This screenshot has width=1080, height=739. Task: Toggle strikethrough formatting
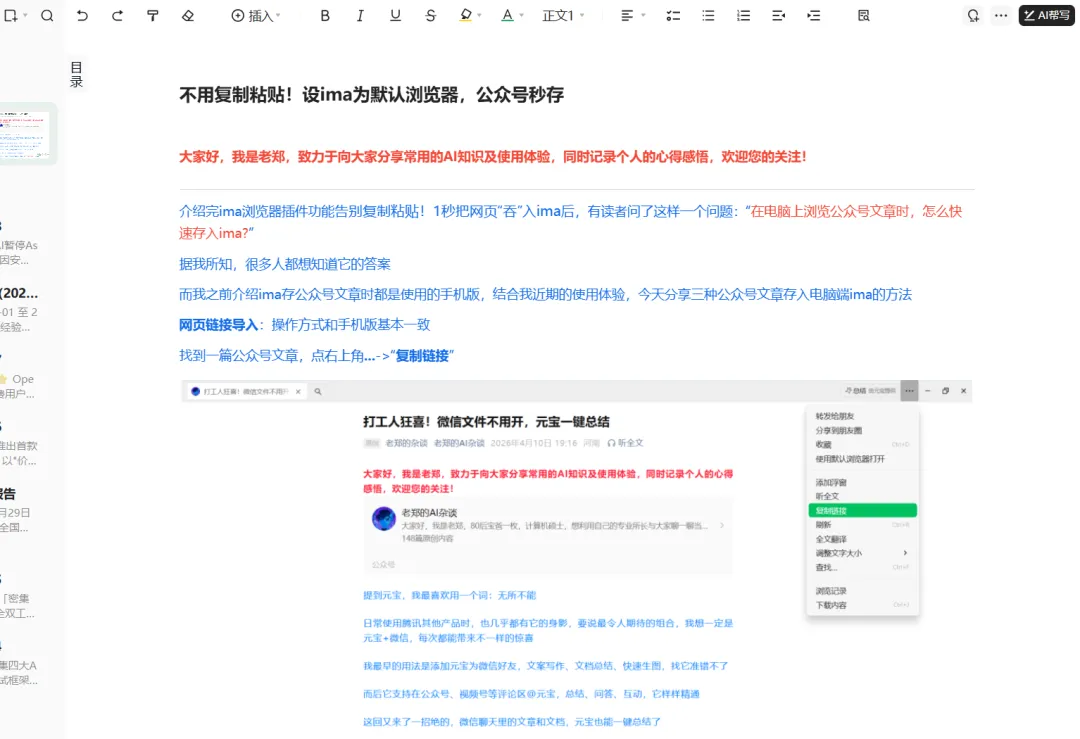click(430, 15)
